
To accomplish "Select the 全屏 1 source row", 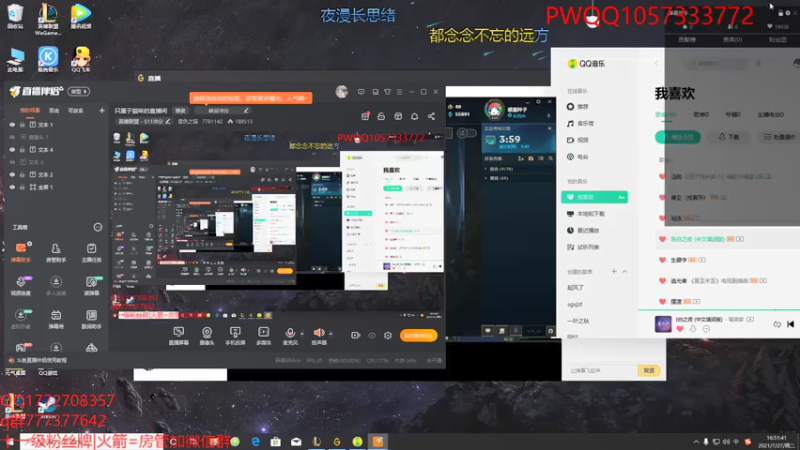I will pyautogui.click(x=55, y=187).
